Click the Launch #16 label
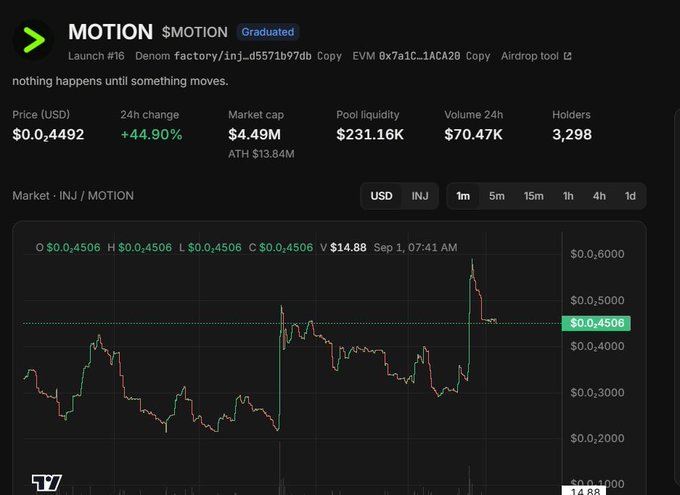The height and width of the screenshot is (495, 680). [x=96, y=56]
